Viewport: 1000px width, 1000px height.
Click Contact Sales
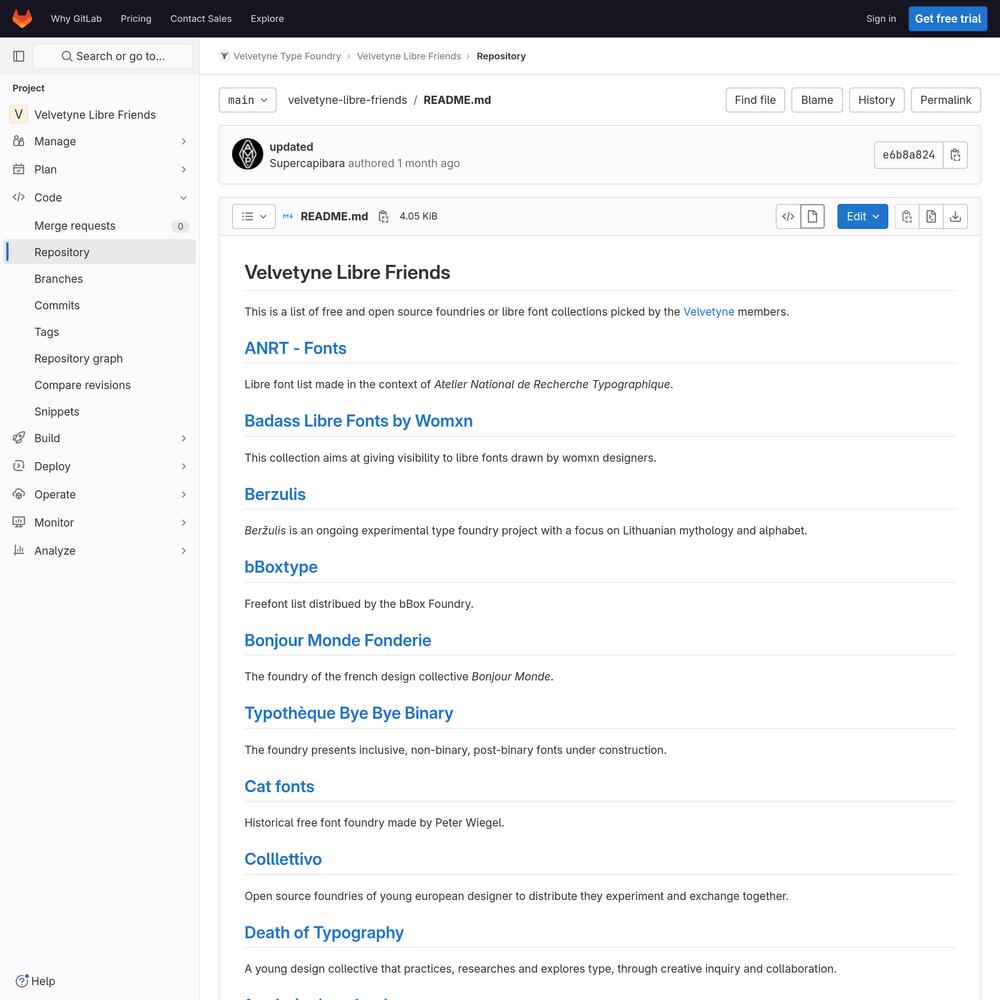pos(201,18)
